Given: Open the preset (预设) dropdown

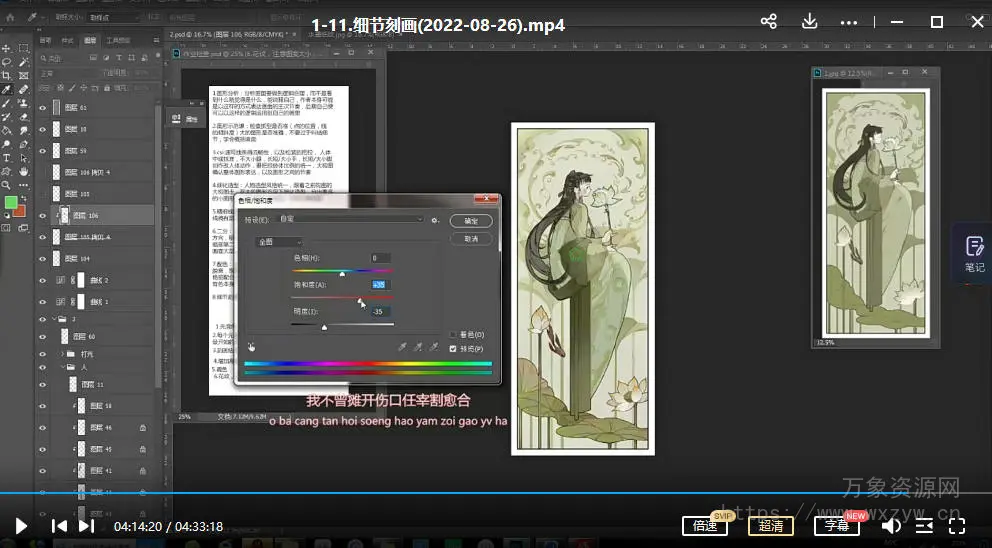Looking at the screenshot, I should click(350, 219).
